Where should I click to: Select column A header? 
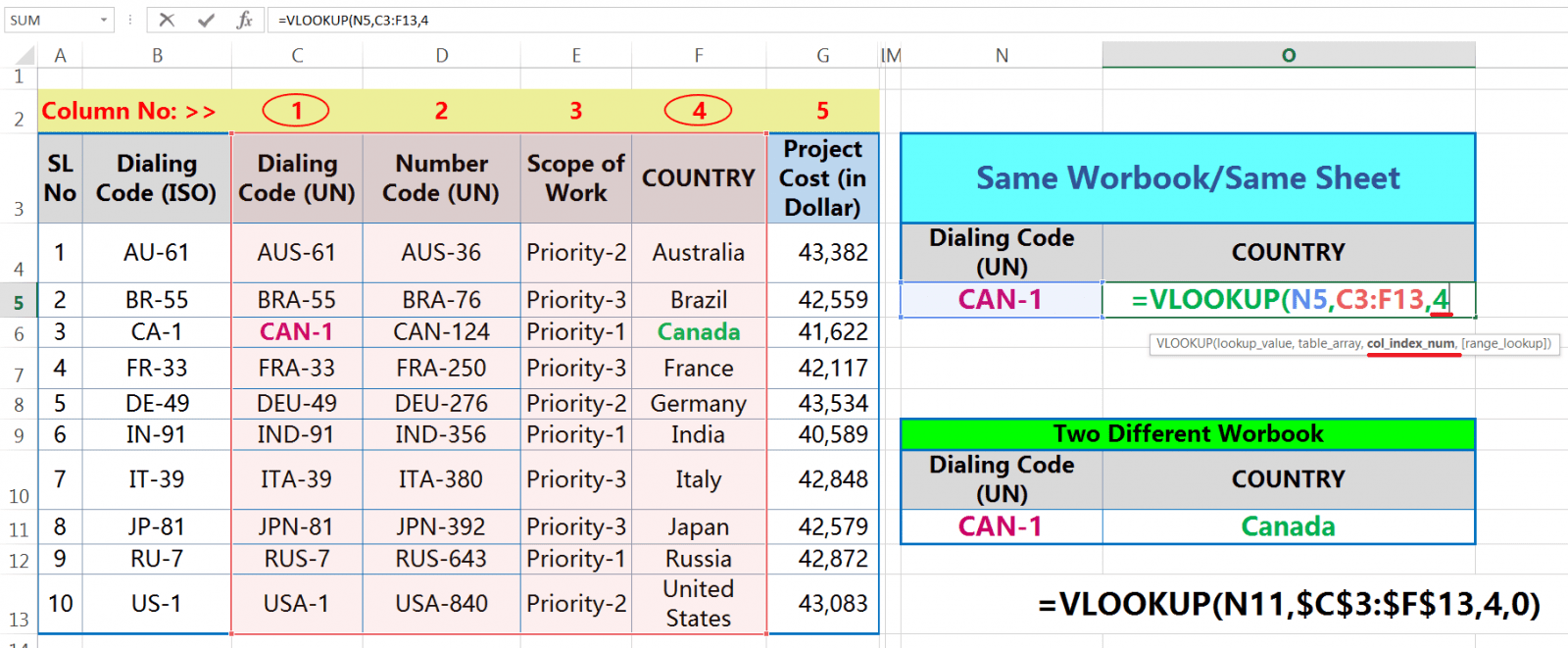[60, 56]
